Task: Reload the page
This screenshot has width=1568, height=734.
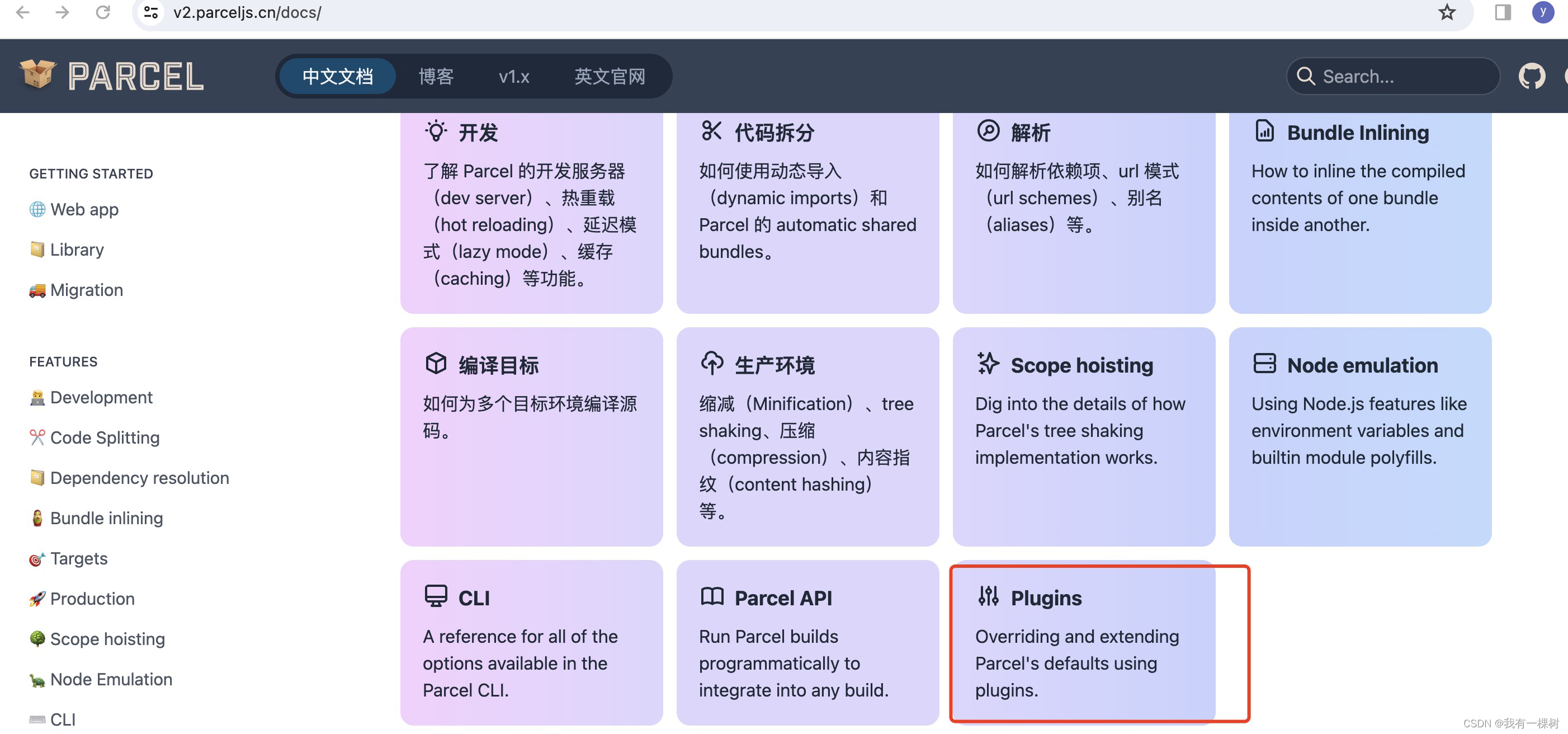Action: [x=103, y=12]
